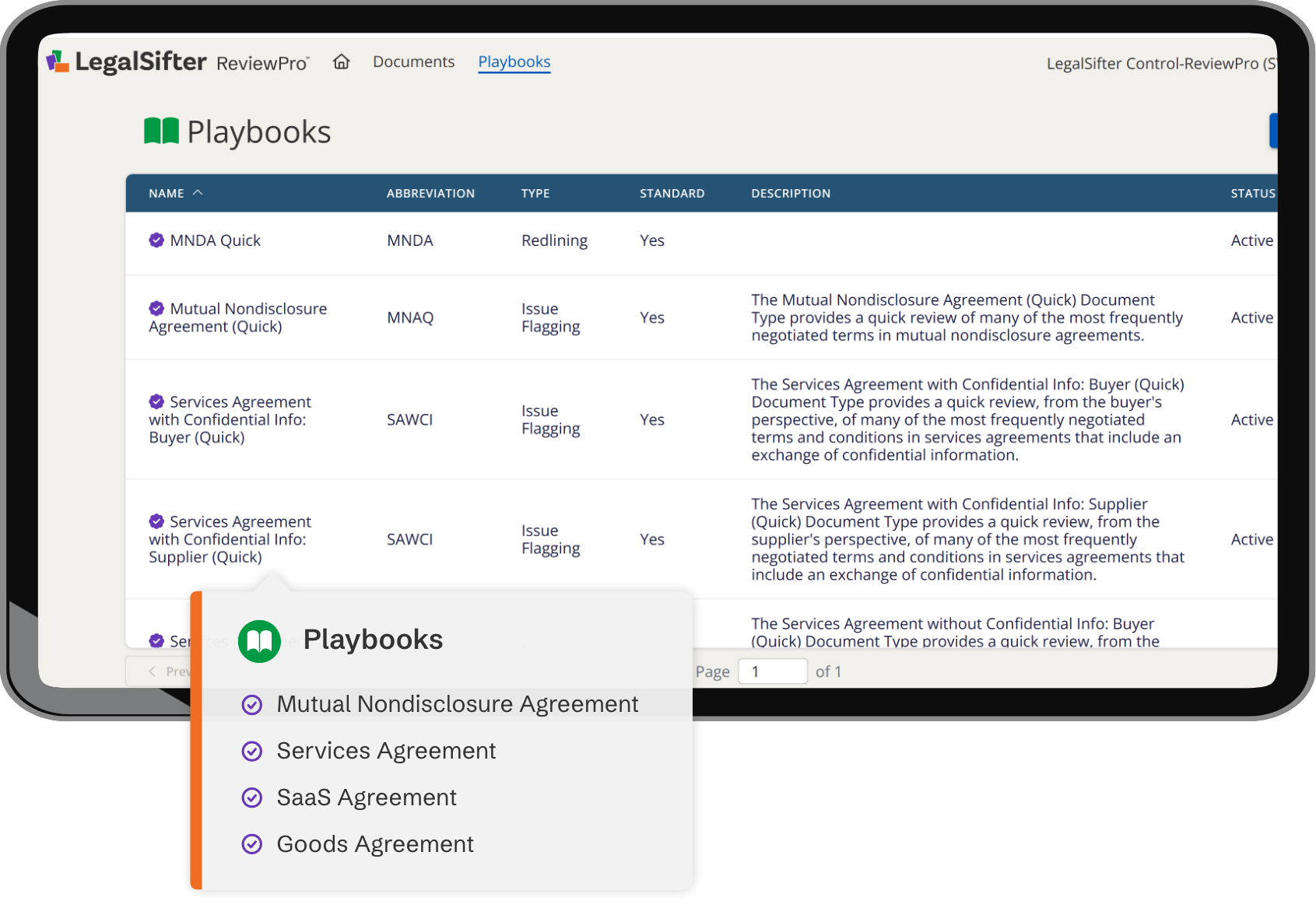Toggle the Name column sort arrow

coord(198,191)
